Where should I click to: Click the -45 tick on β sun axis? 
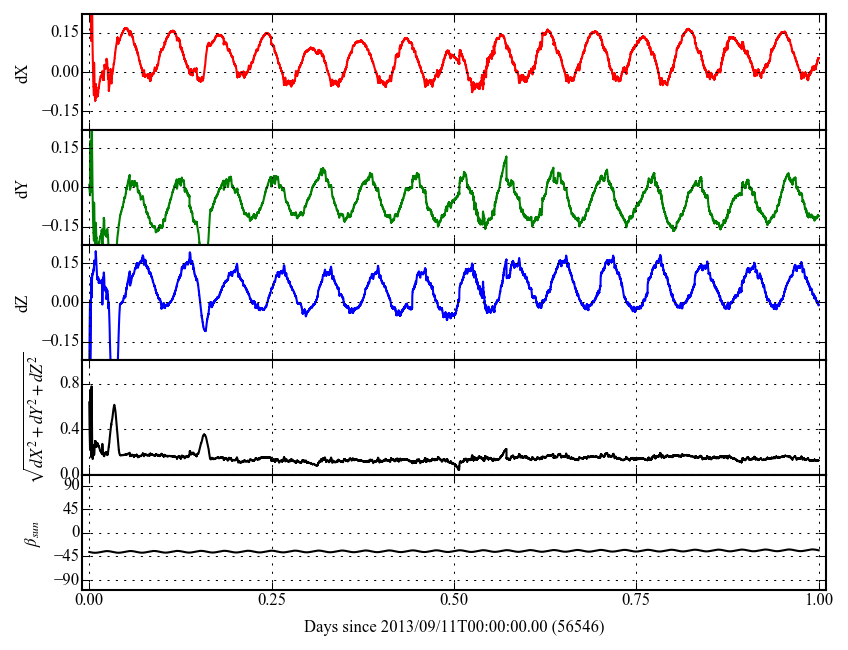66,556
